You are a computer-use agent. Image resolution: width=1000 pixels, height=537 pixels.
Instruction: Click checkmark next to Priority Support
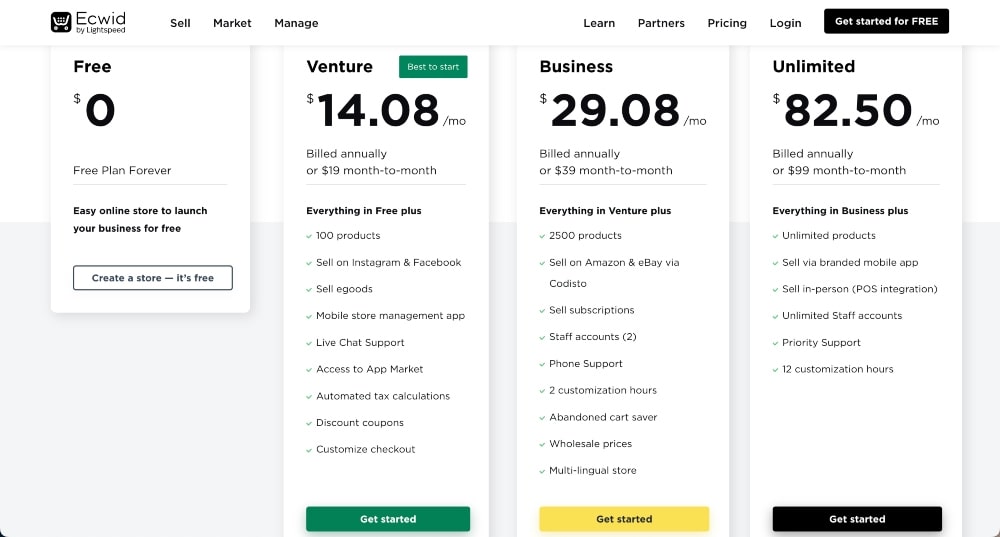point(773,343)
